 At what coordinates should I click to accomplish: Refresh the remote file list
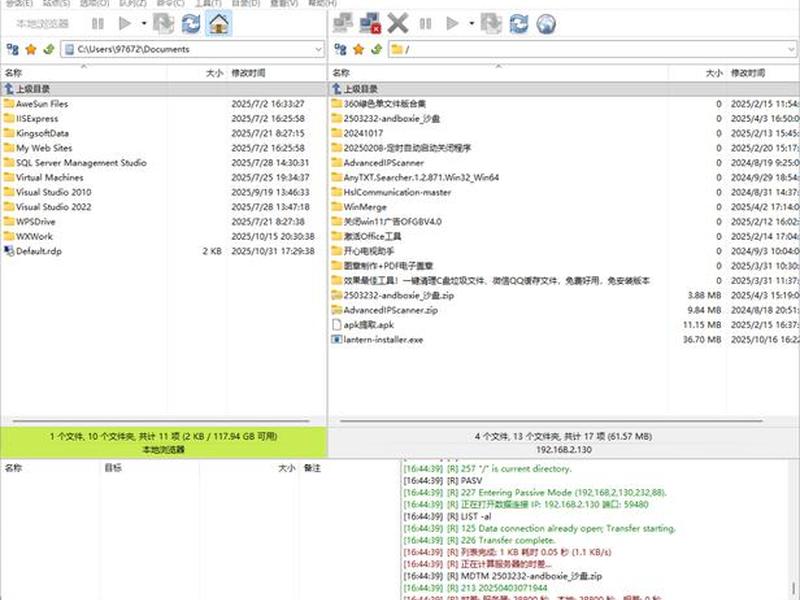(x=519, y=23)
